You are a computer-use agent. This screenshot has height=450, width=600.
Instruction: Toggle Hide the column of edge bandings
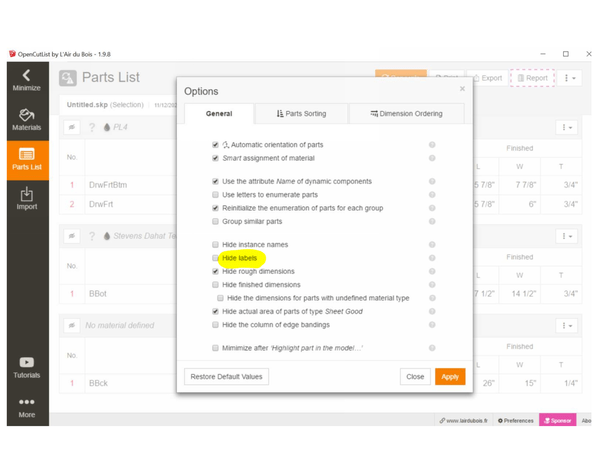coord(215,325)
